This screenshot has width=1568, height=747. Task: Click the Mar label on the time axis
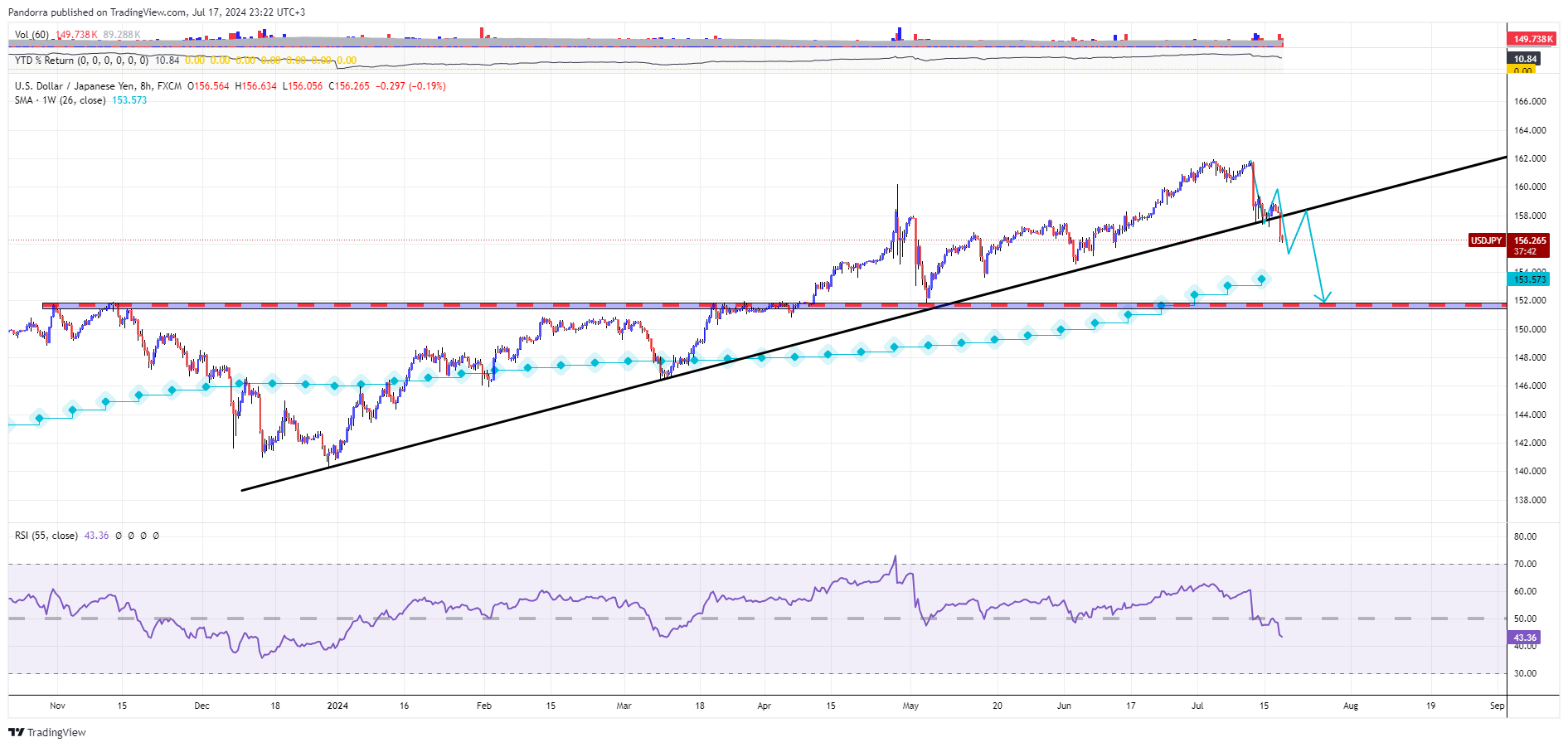tap(624, 706)
